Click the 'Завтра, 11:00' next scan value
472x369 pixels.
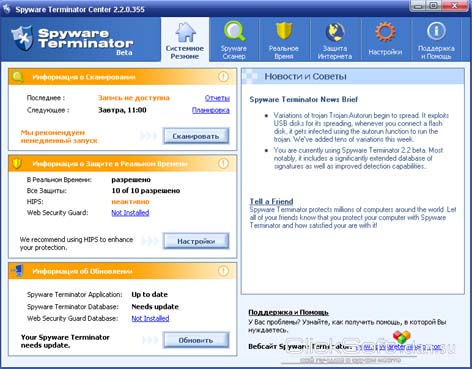[122, 110]
